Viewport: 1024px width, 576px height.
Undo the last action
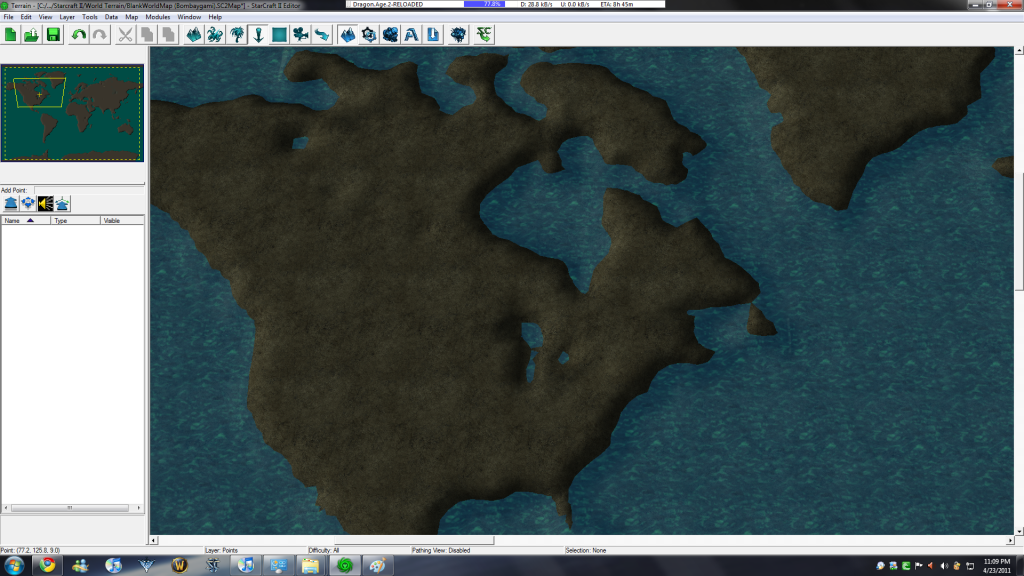[79, 35]
